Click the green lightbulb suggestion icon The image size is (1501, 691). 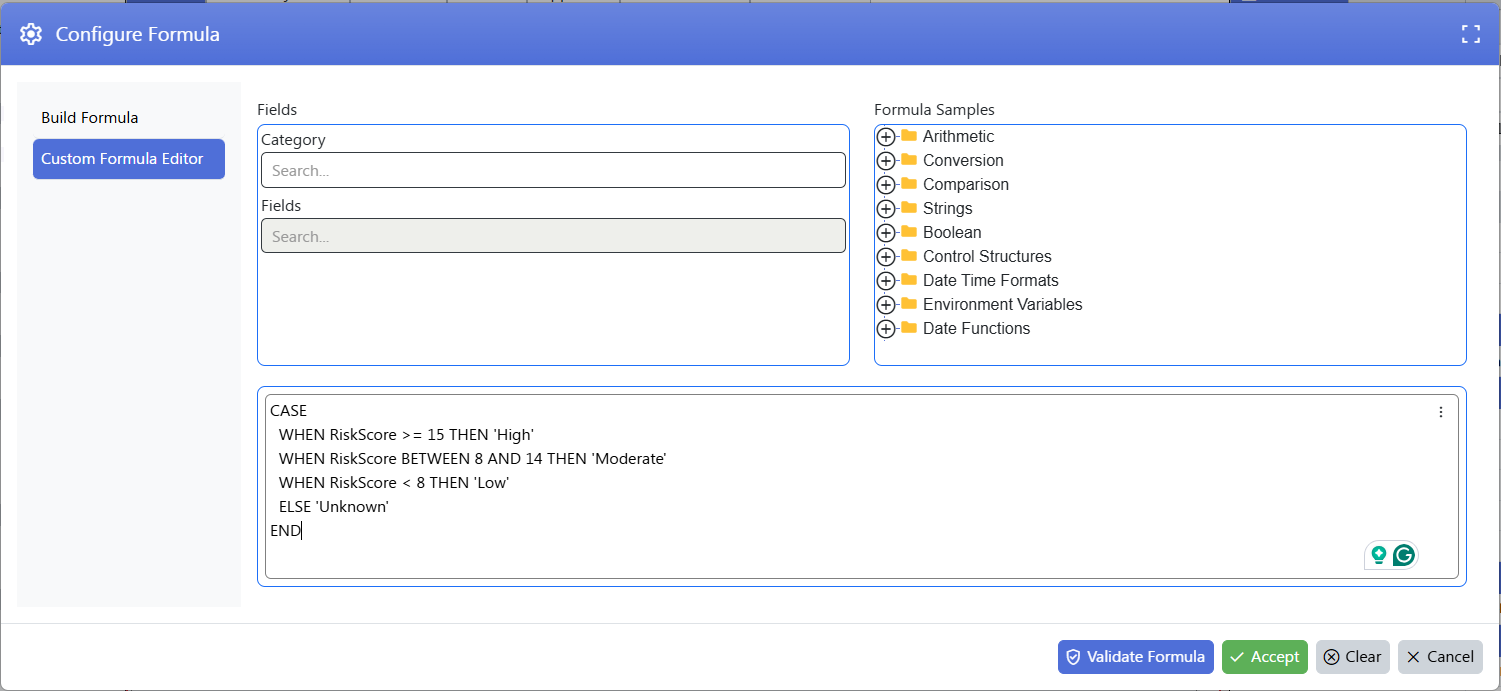click(x=1379, y=555)
